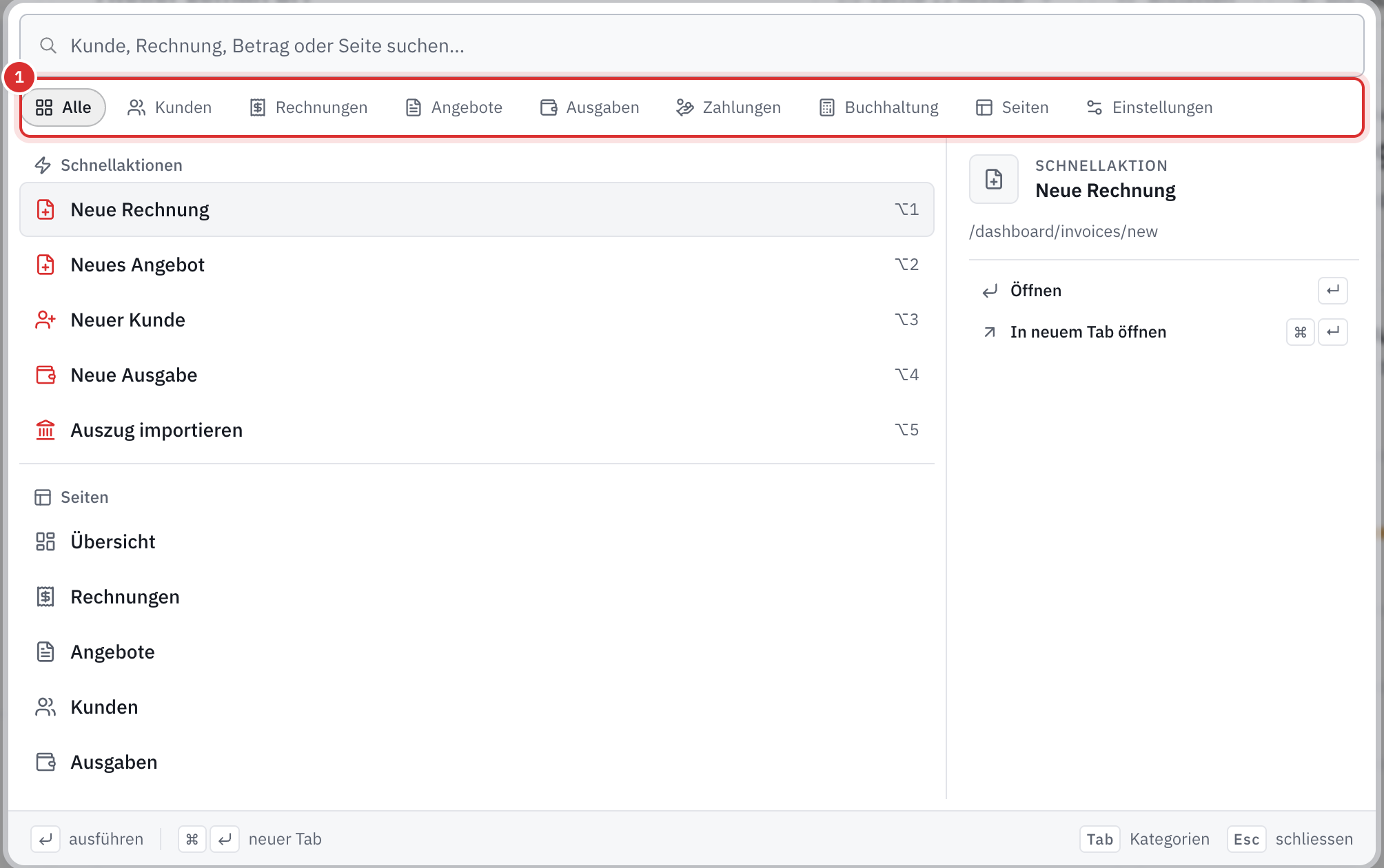Screen dimensions: 1384x868
Task: Click the Neue Ausgabe wallet icon
Action: pos(45,375)
